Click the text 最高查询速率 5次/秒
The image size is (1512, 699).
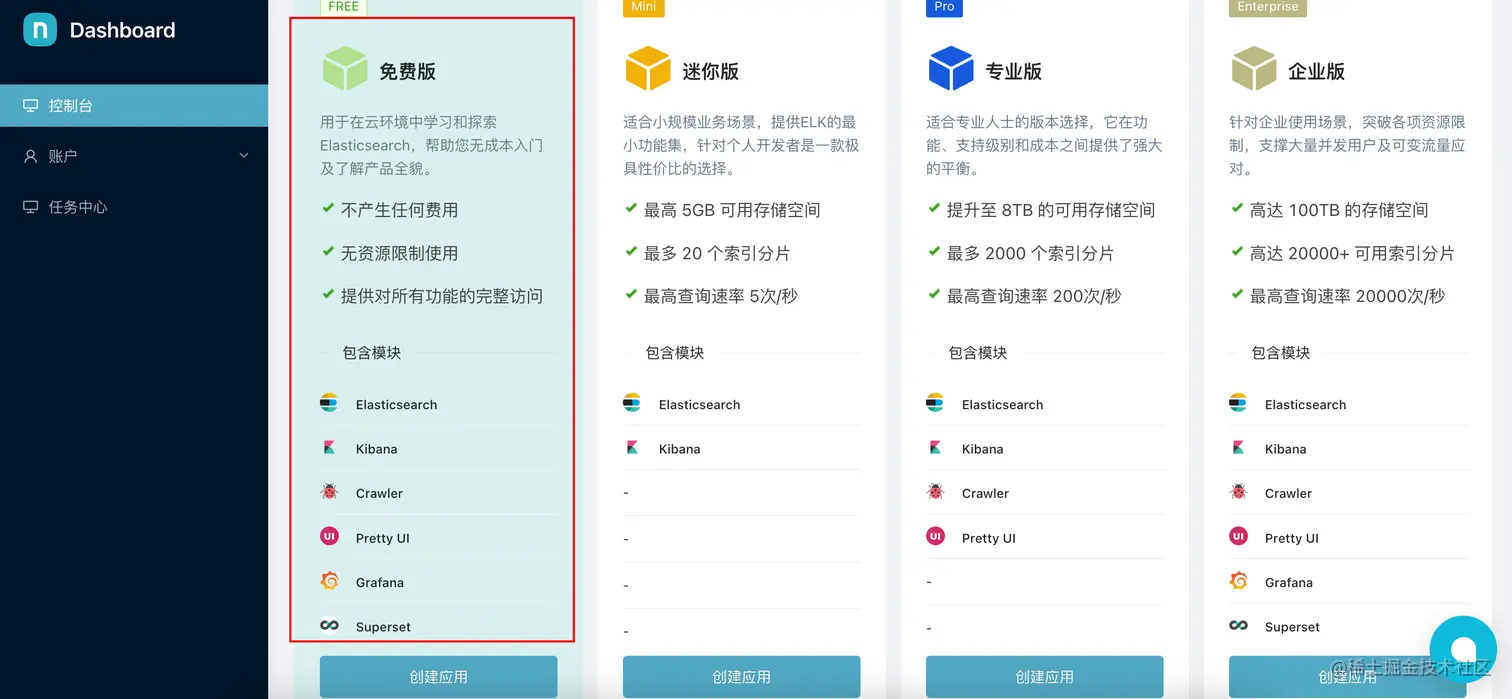(720, 296)
